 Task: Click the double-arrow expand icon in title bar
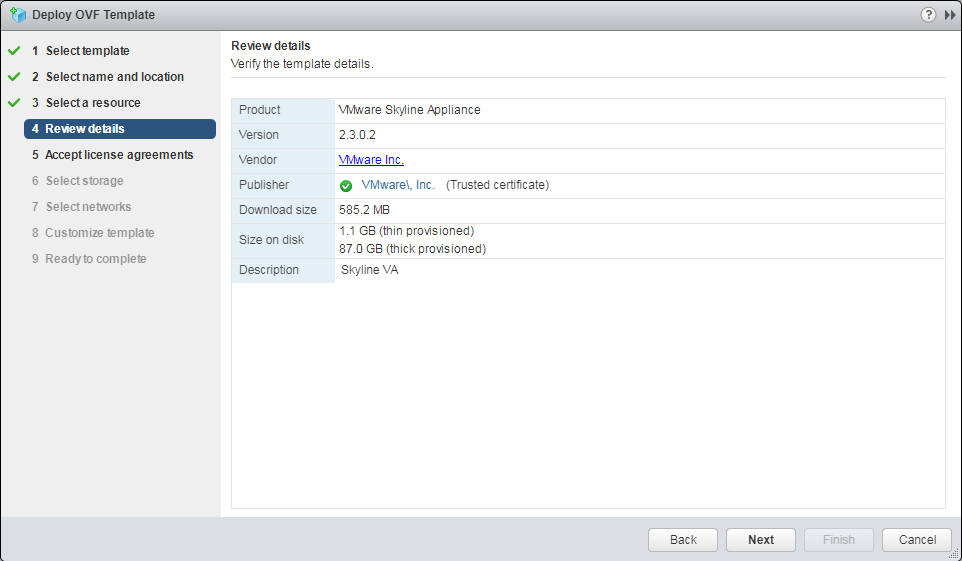pyautogui.click(x=950, y=15)
